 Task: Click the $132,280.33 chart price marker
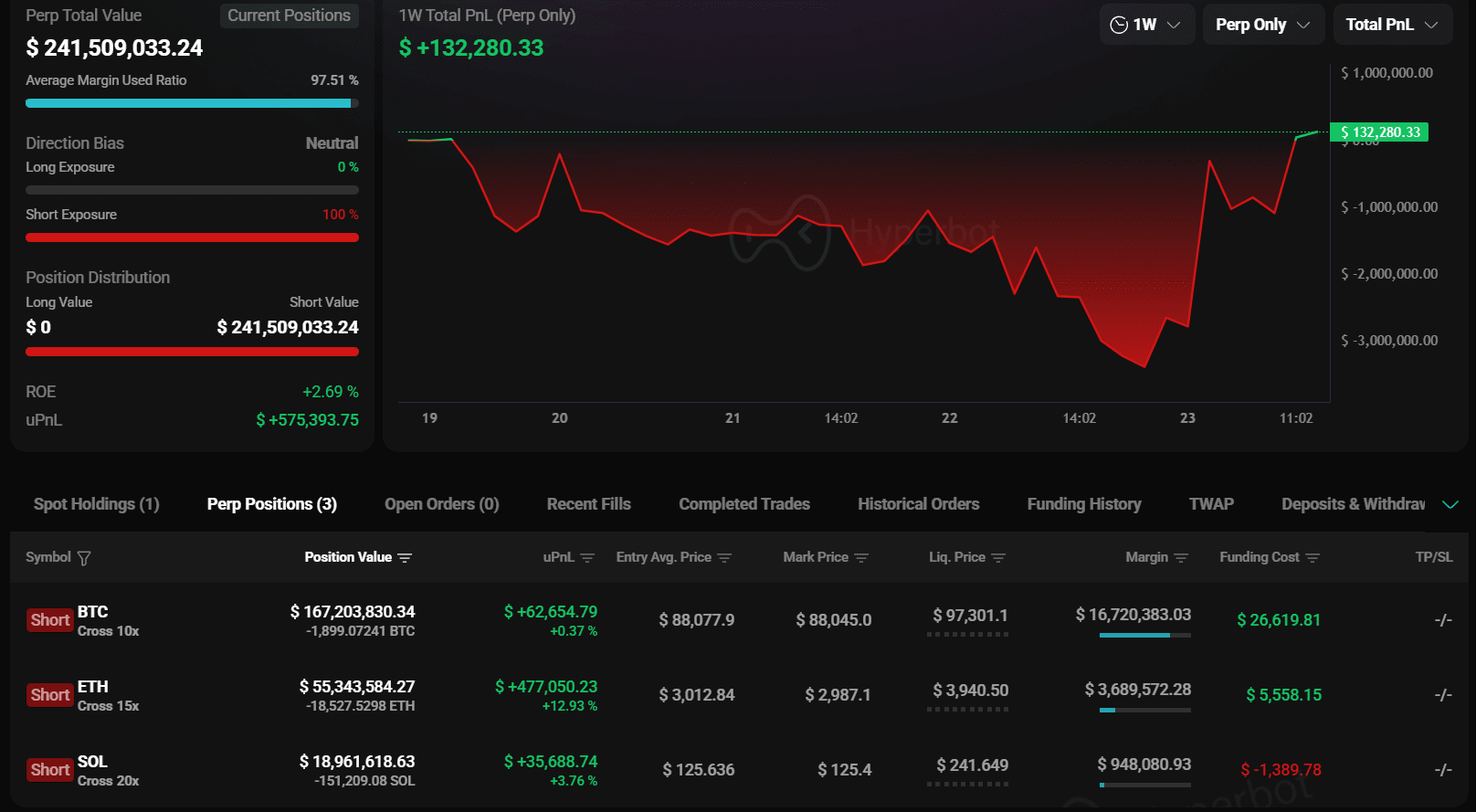click(1379, 132)
